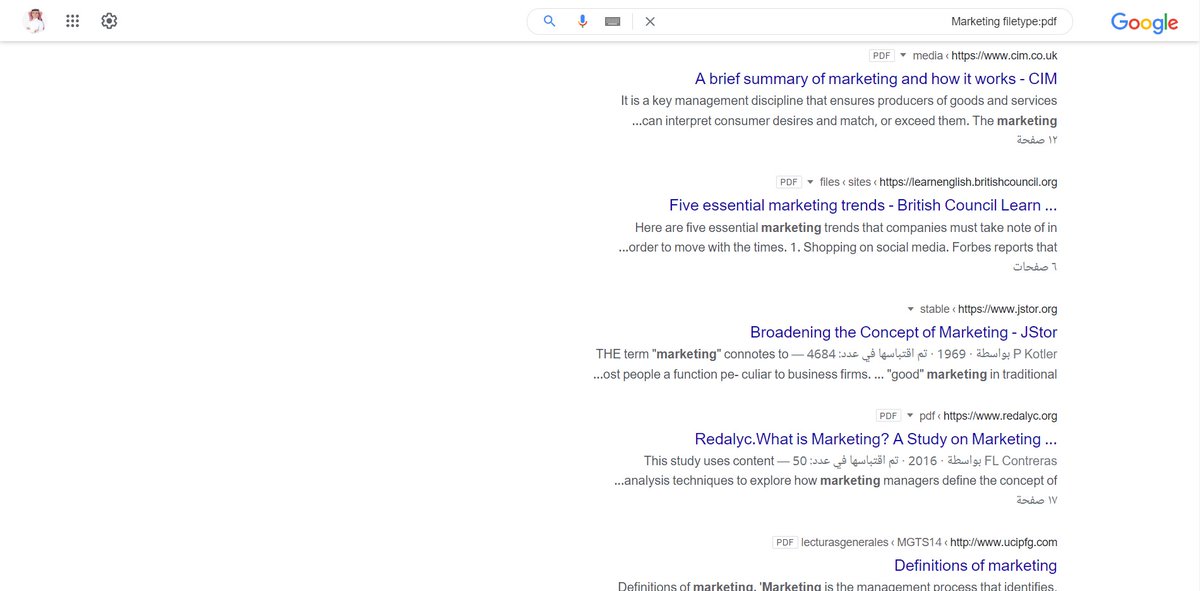This screenshot has width=1200, height=591.
Task: Open 'Definitions of marketing' result
Action: [975, 565]
